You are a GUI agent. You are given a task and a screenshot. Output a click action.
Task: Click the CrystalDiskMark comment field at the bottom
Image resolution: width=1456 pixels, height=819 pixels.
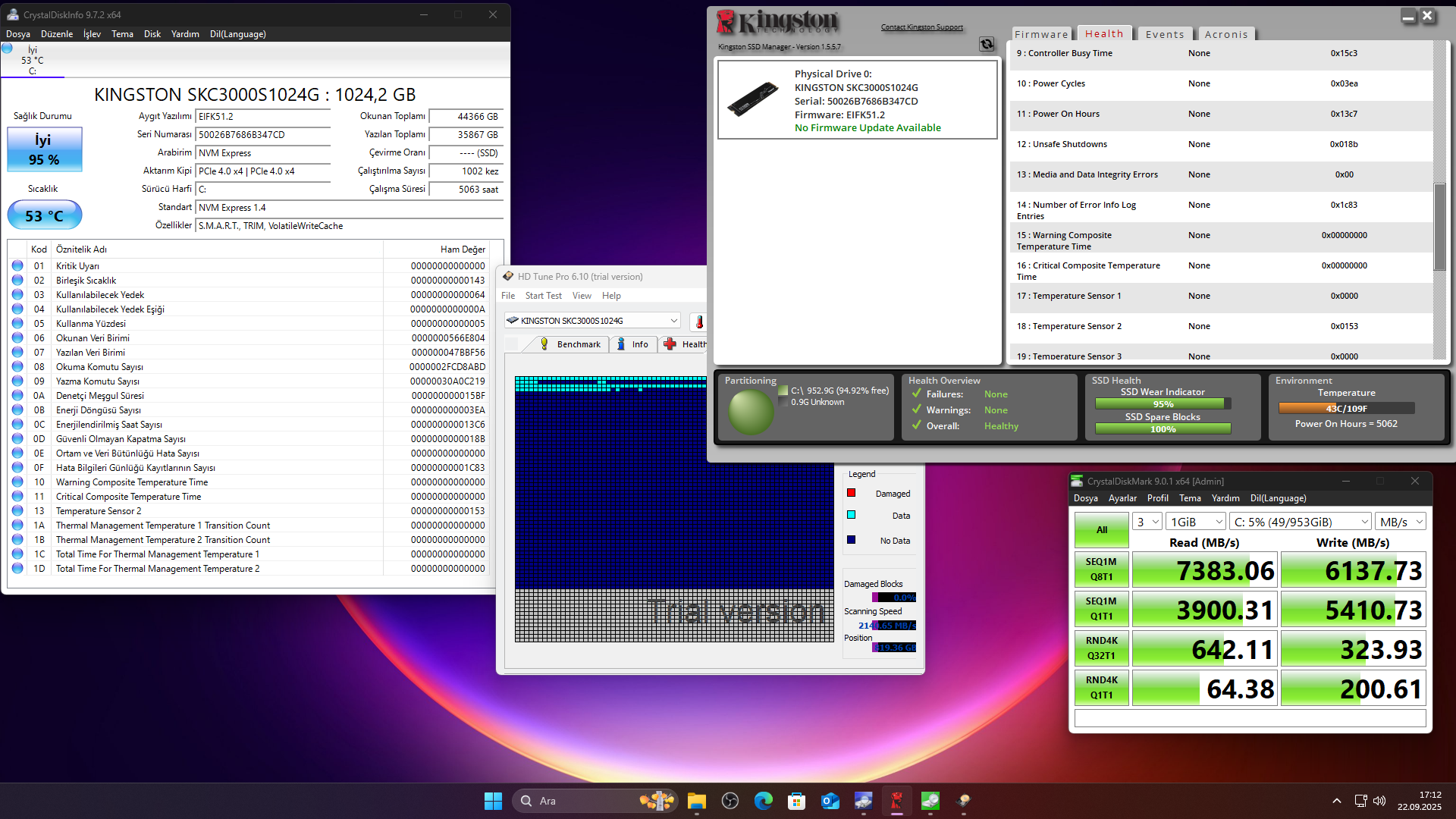1250,718
